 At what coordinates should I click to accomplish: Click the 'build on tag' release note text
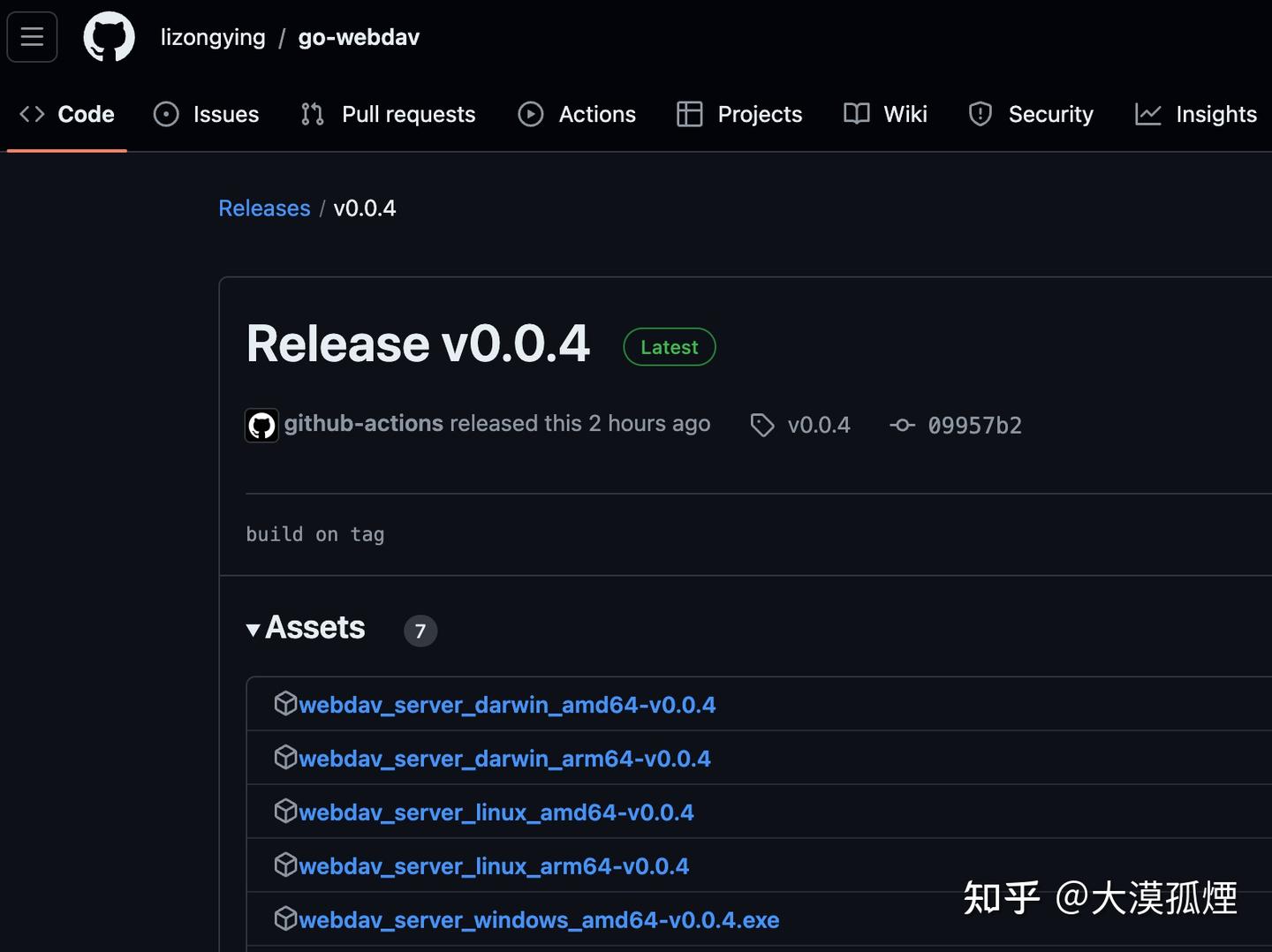click(x=315, y=534)
